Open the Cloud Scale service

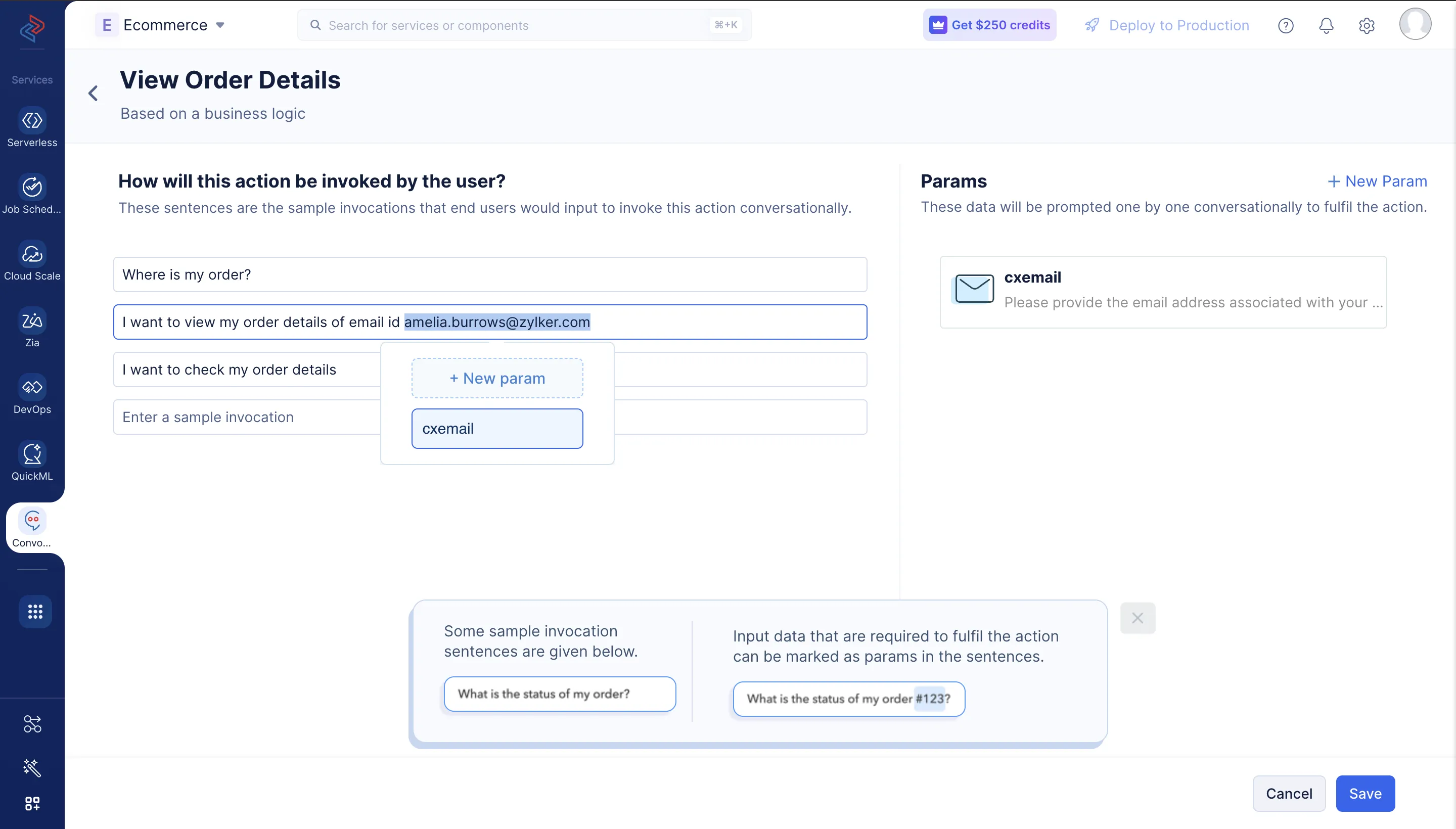tap(32, 260)
